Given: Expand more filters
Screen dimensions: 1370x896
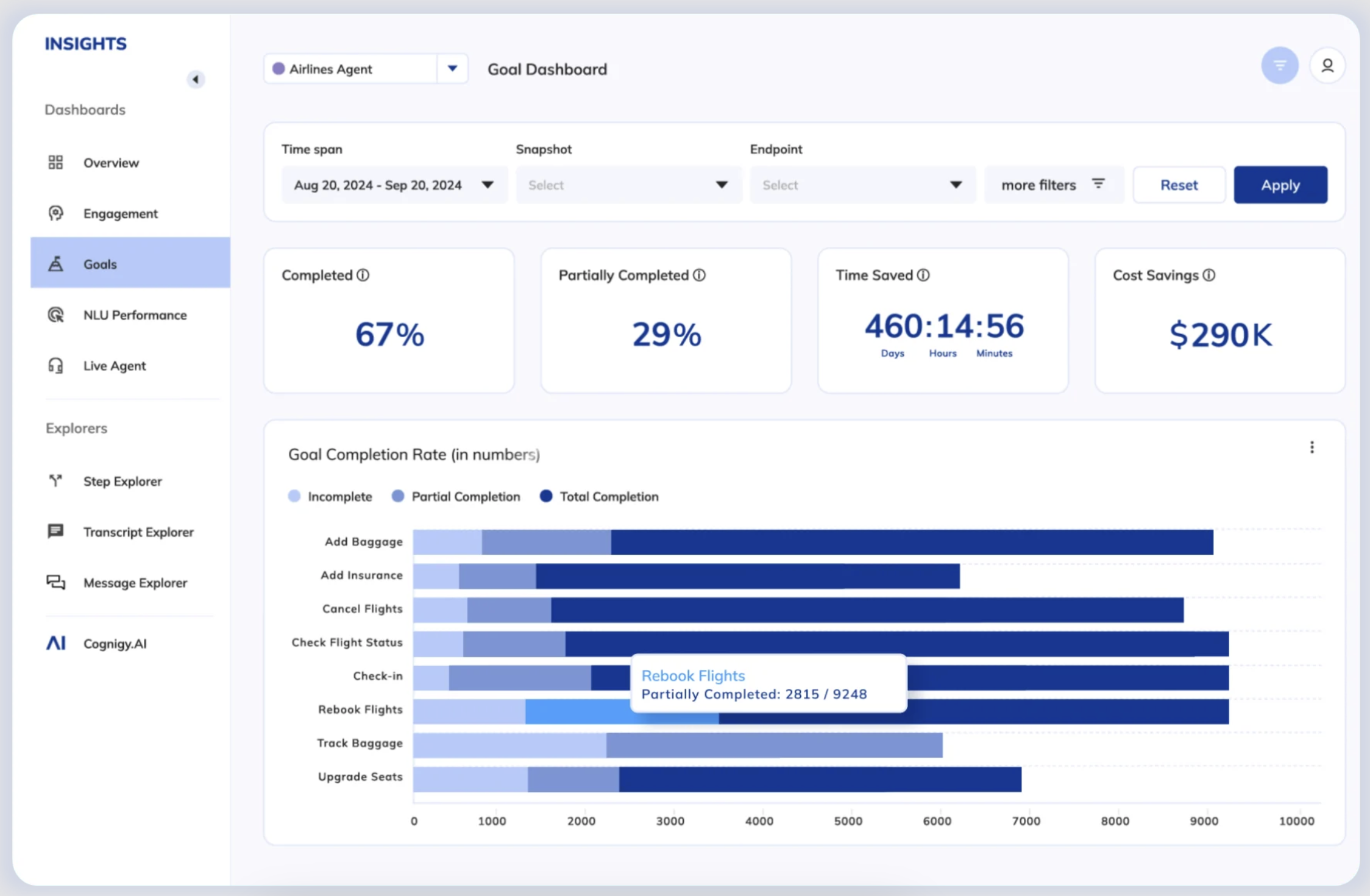Looking at the screenshot, I should click(x=1054, y=185).
